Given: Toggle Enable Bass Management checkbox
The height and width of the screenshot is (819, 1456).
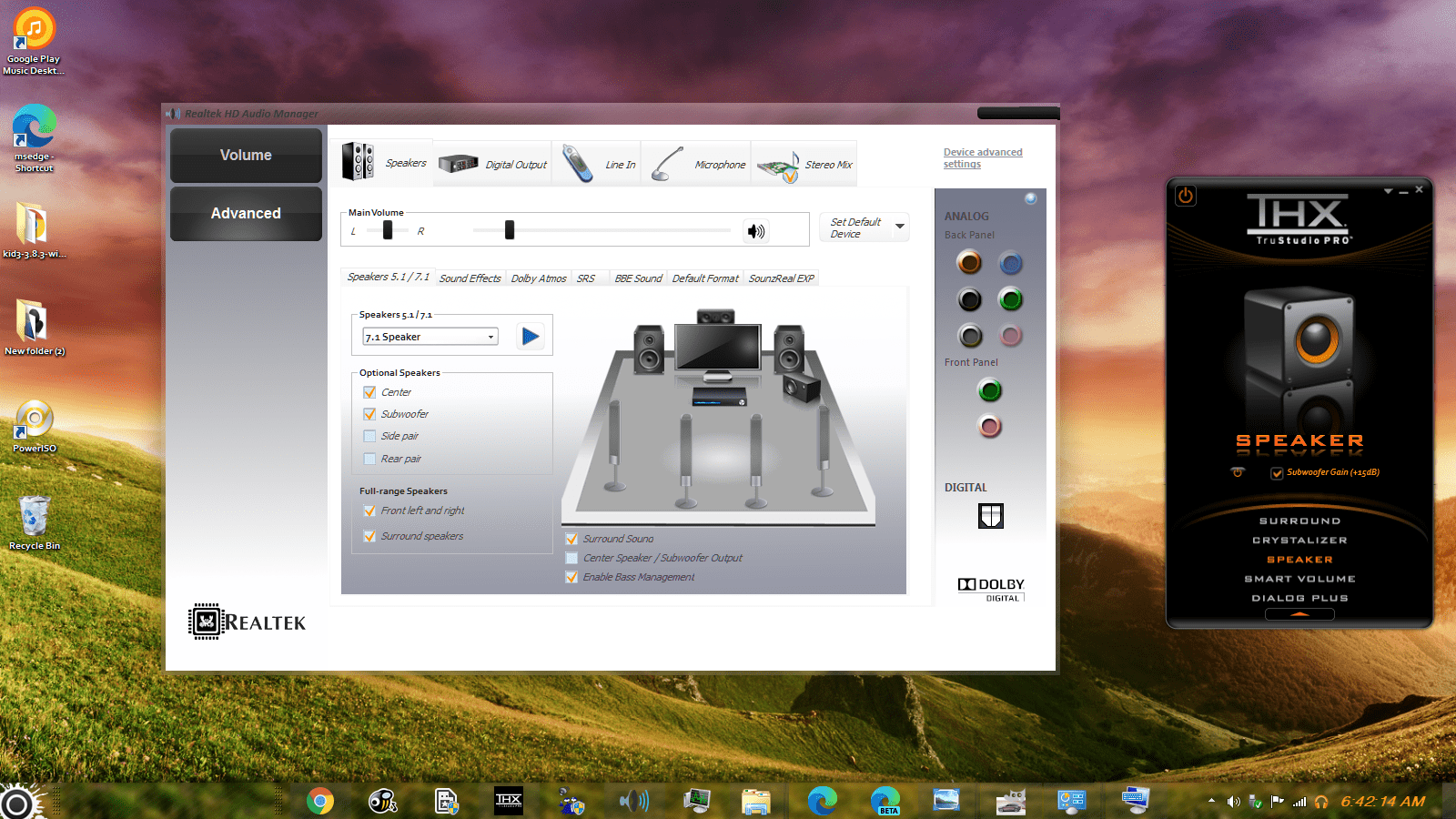Looking at the screenshot, I should (571, 577).
